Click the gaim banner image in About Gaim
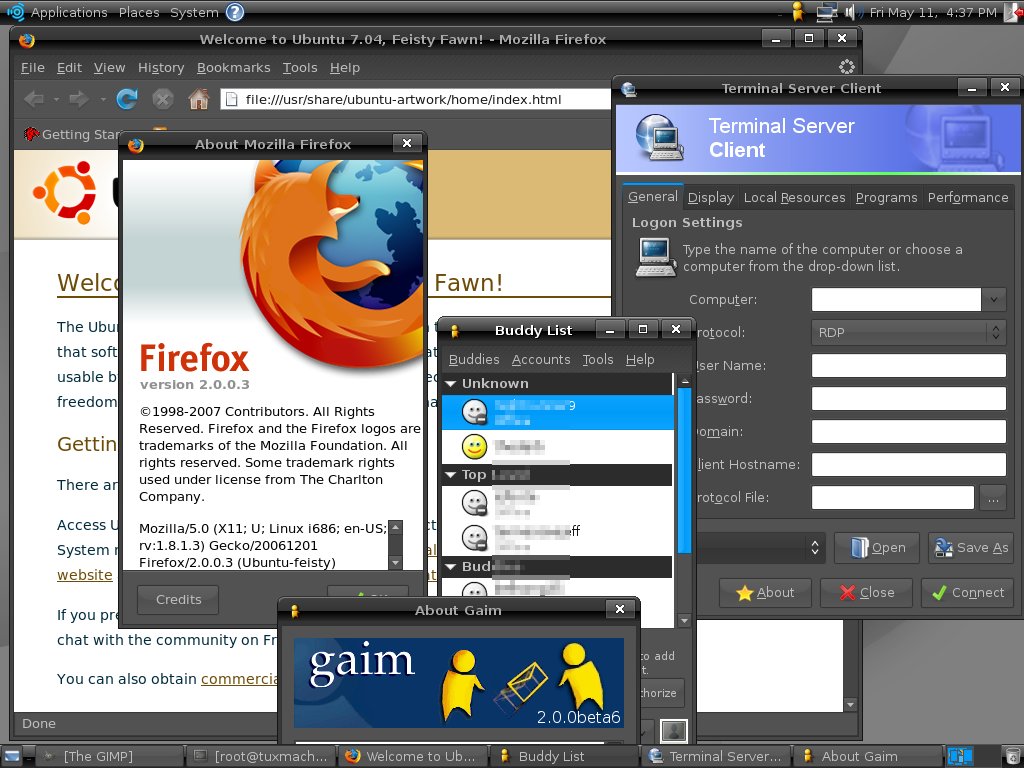 tap(458, 682)
